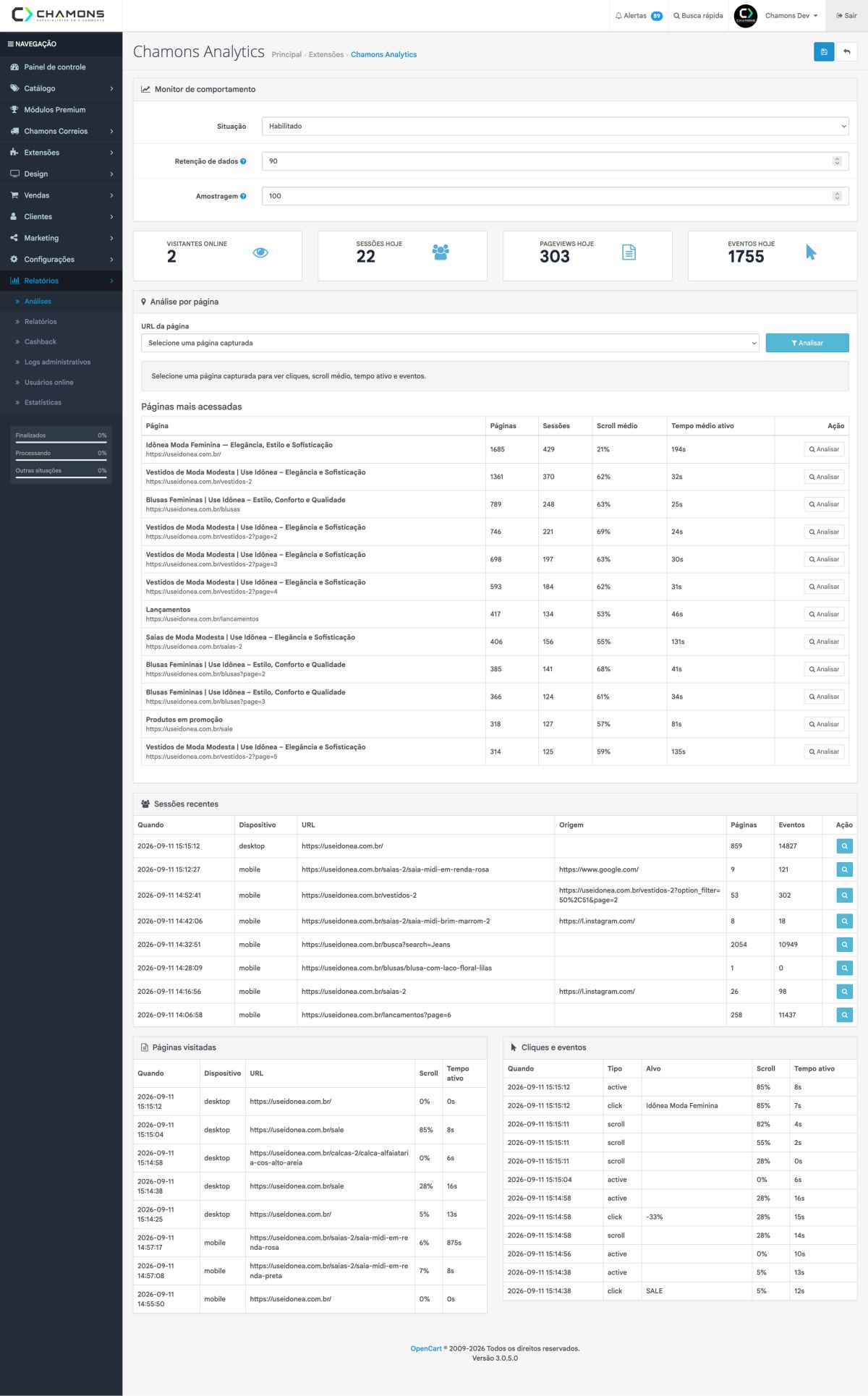Viewport: 868px width, 1396px height.
Task: Open Busca rápida quick search
Action: click(698, 16)
